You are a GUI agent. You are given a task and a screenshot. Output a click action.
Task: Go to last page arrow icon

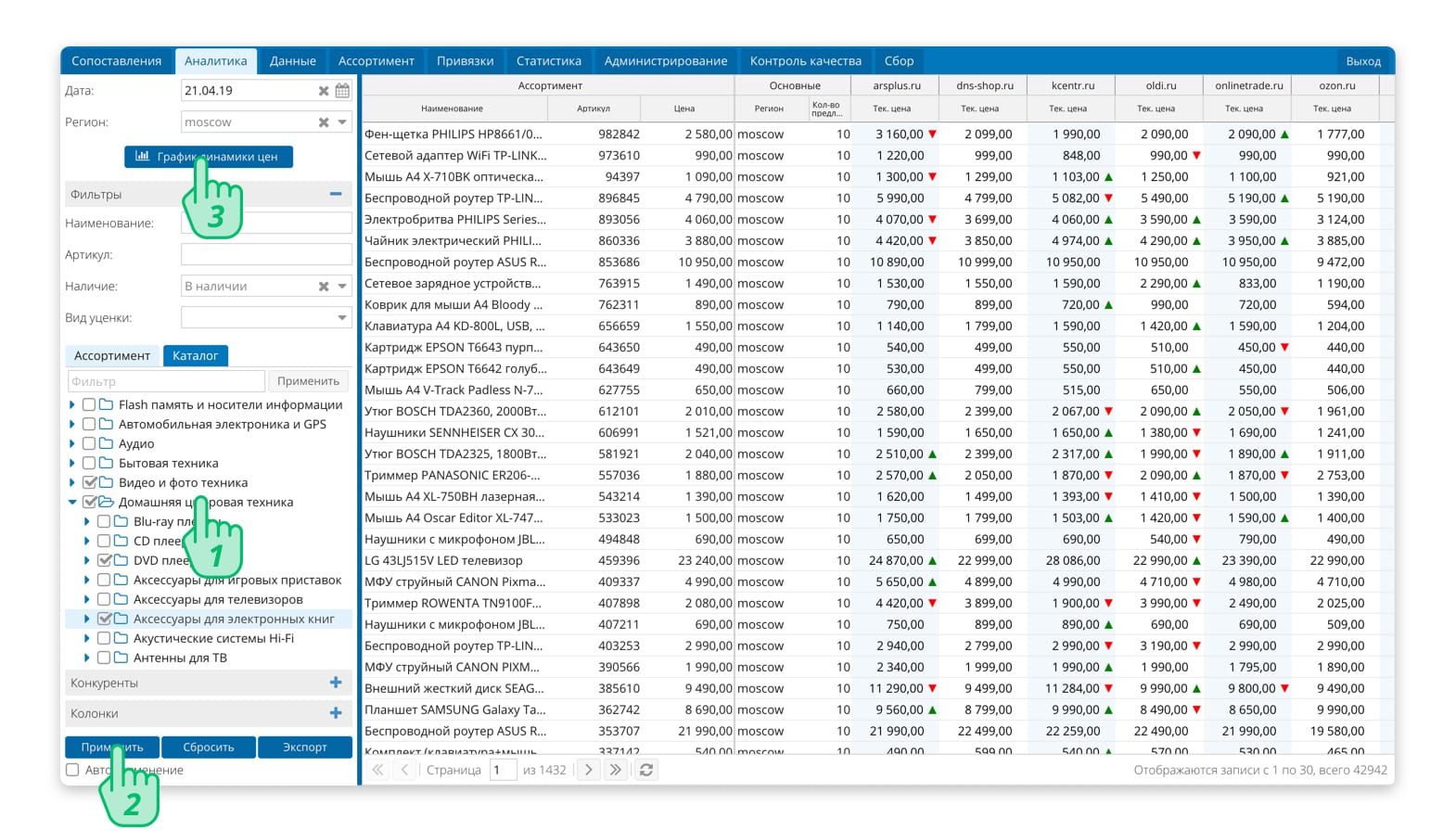pos(615,770)
